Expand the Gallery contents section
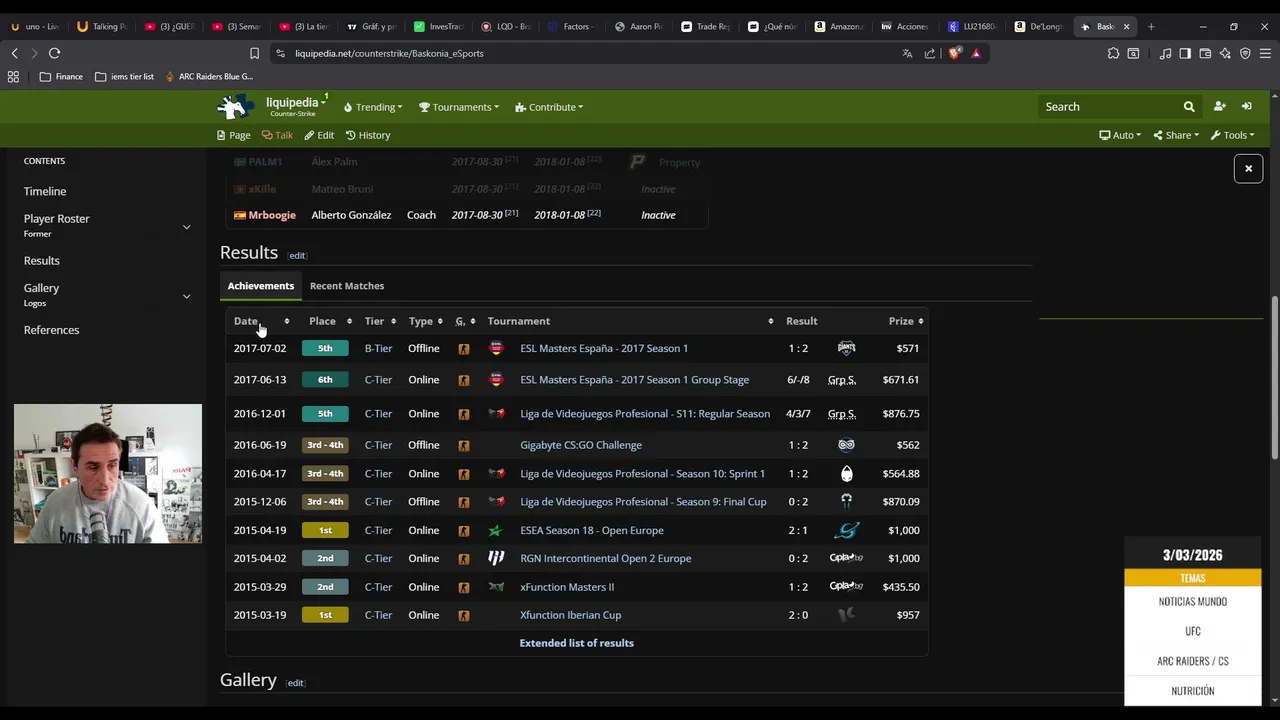 pos(186,296)
